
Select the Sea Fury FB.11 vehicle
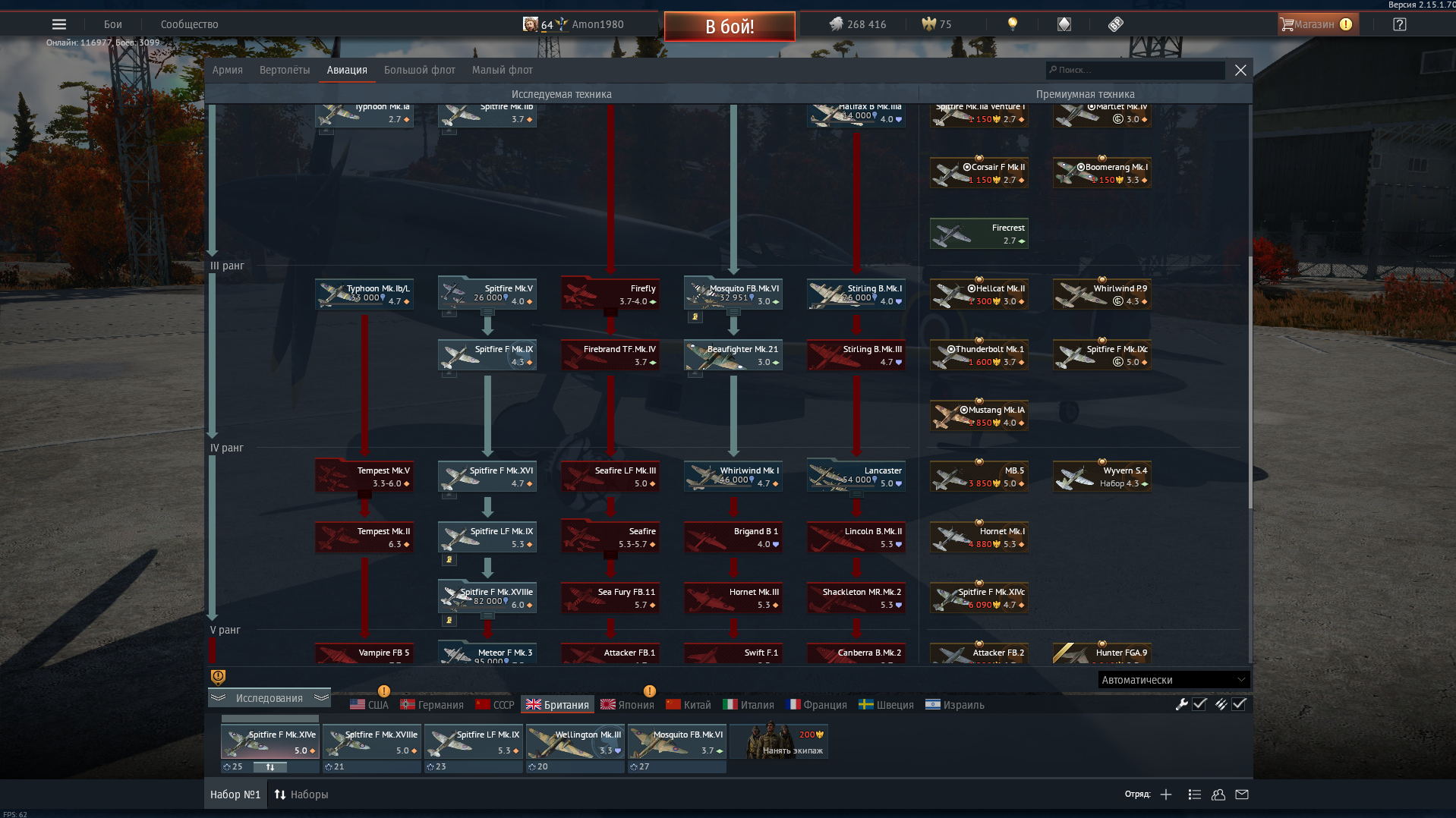coord(610,598)
